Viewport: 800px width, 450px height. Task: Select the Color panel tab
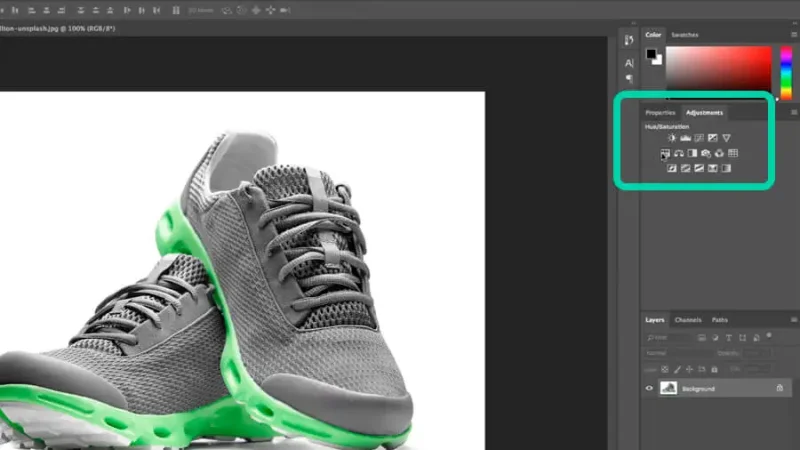point(653,35)
